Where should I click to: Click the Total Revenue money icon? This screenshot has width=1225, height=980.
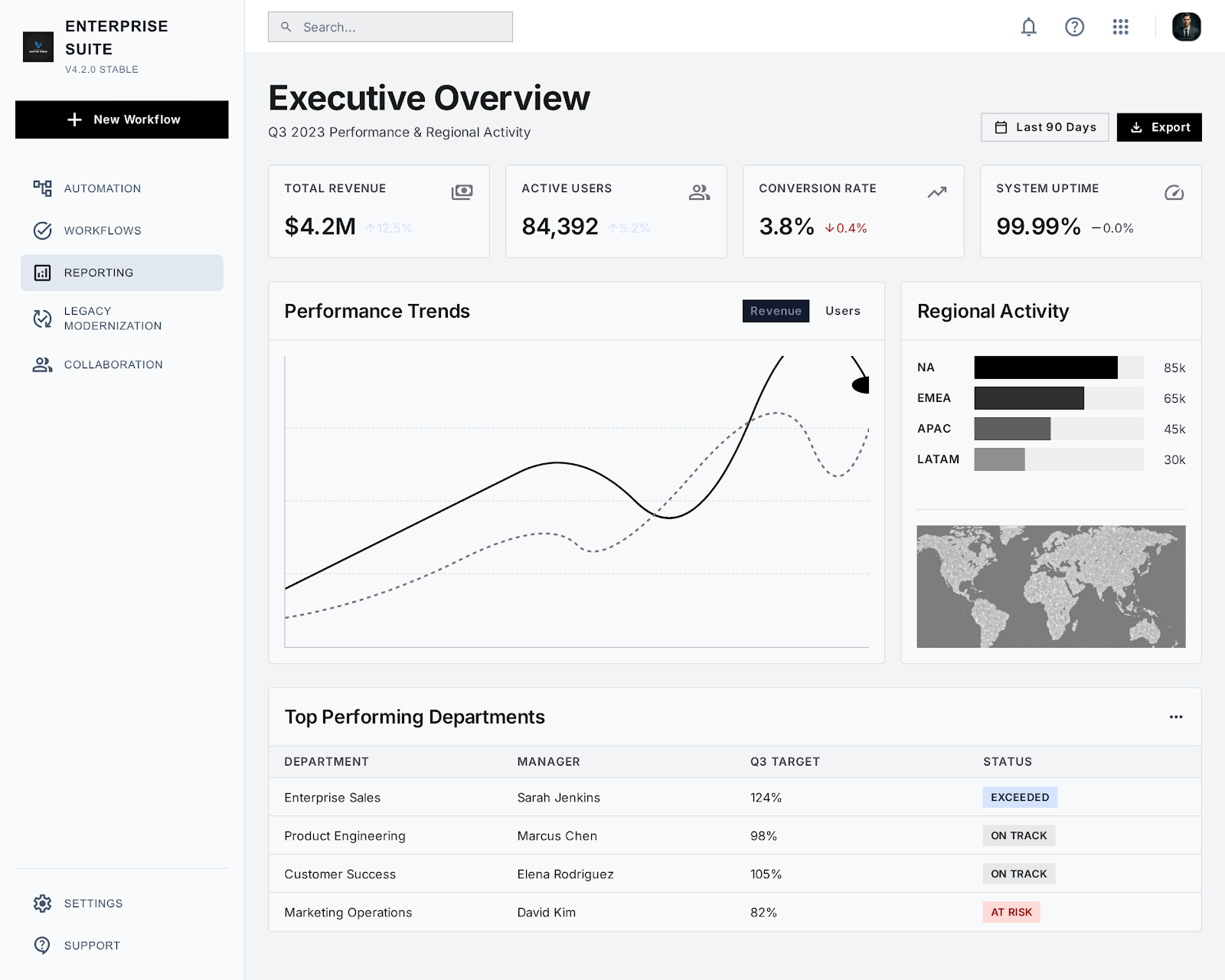462,192
